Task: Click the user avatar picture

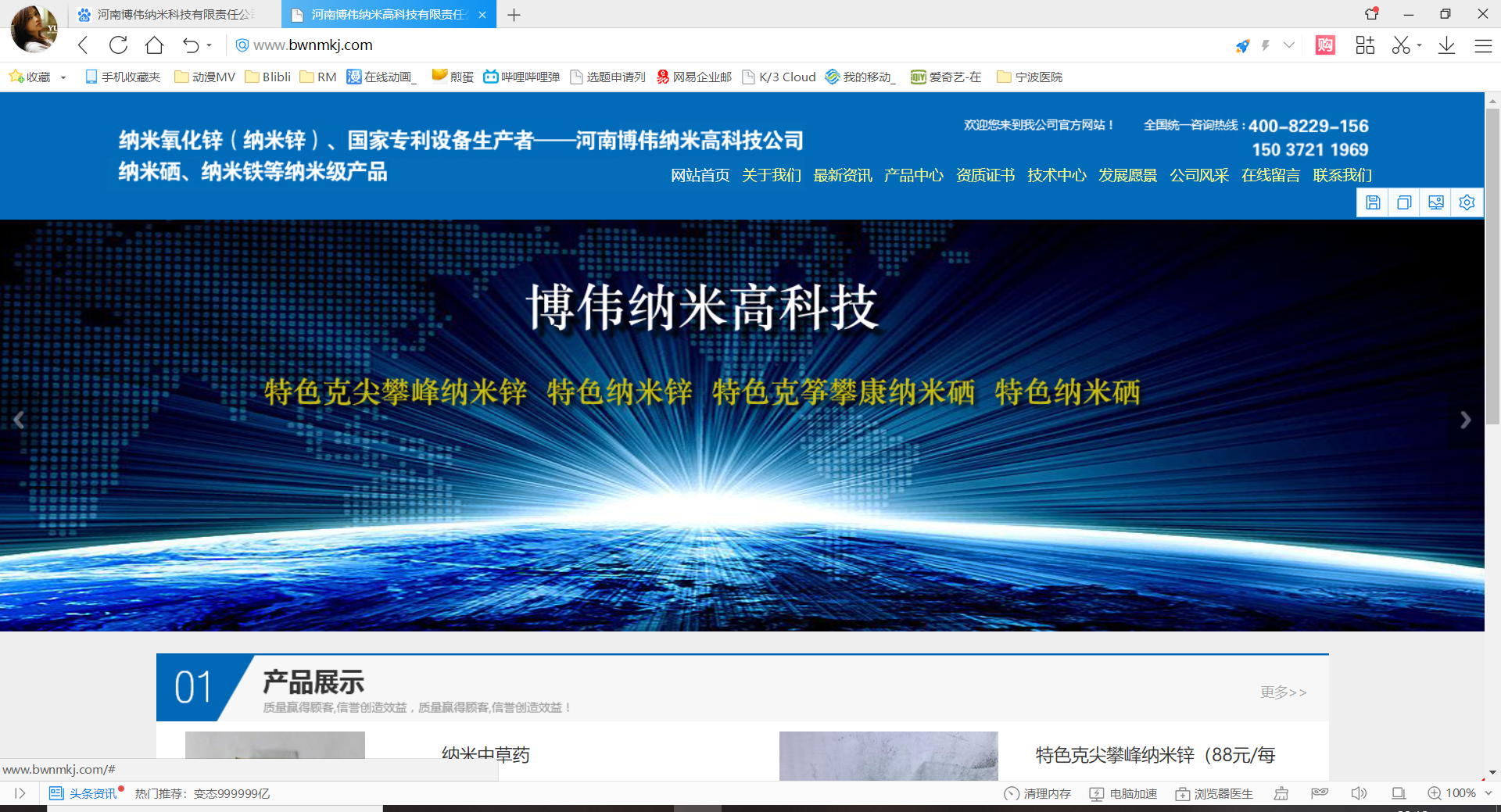Action: (34, 29)
